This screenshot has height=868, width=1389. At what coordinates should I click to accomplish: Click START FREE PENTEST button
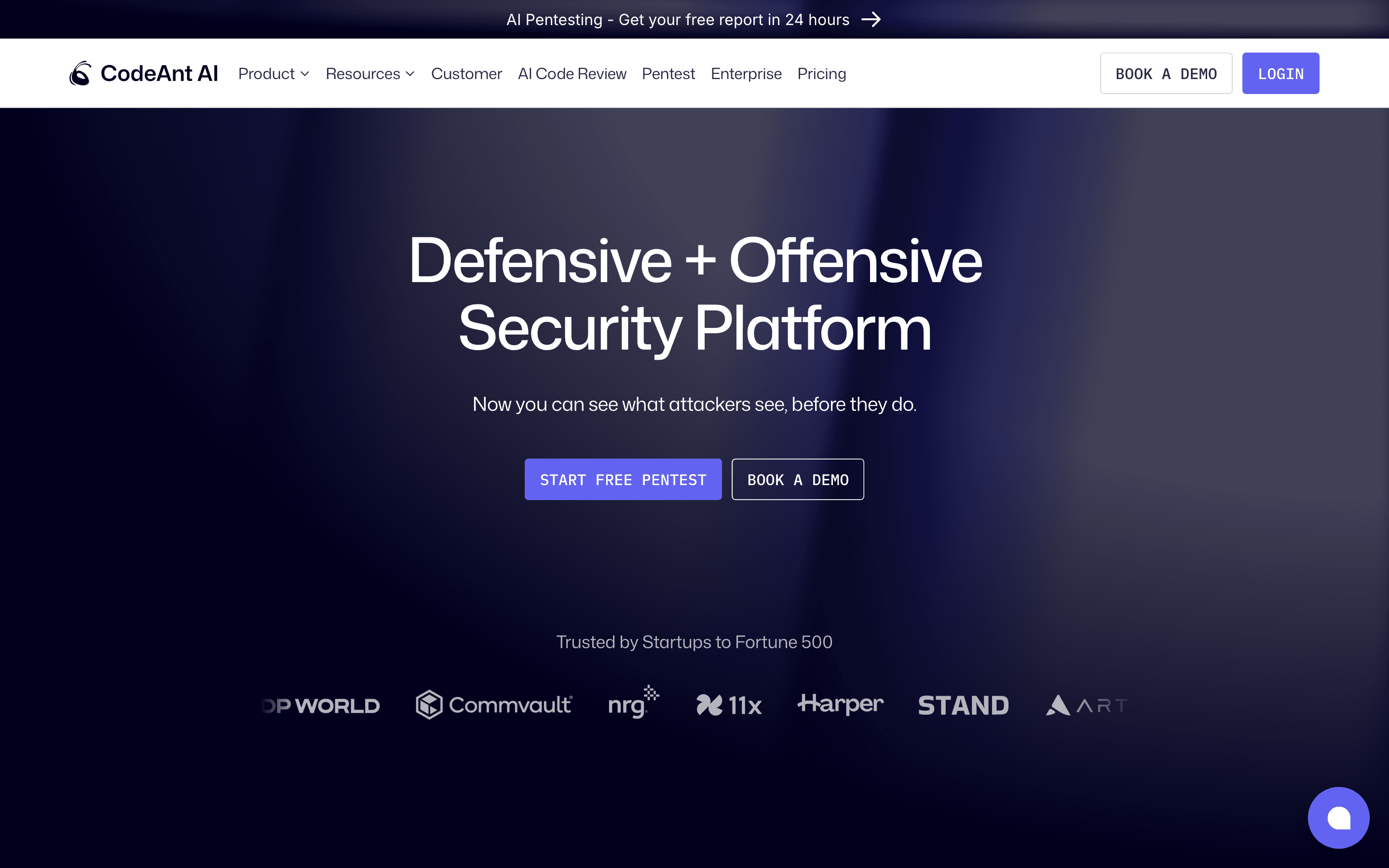(x=623, y=479)
